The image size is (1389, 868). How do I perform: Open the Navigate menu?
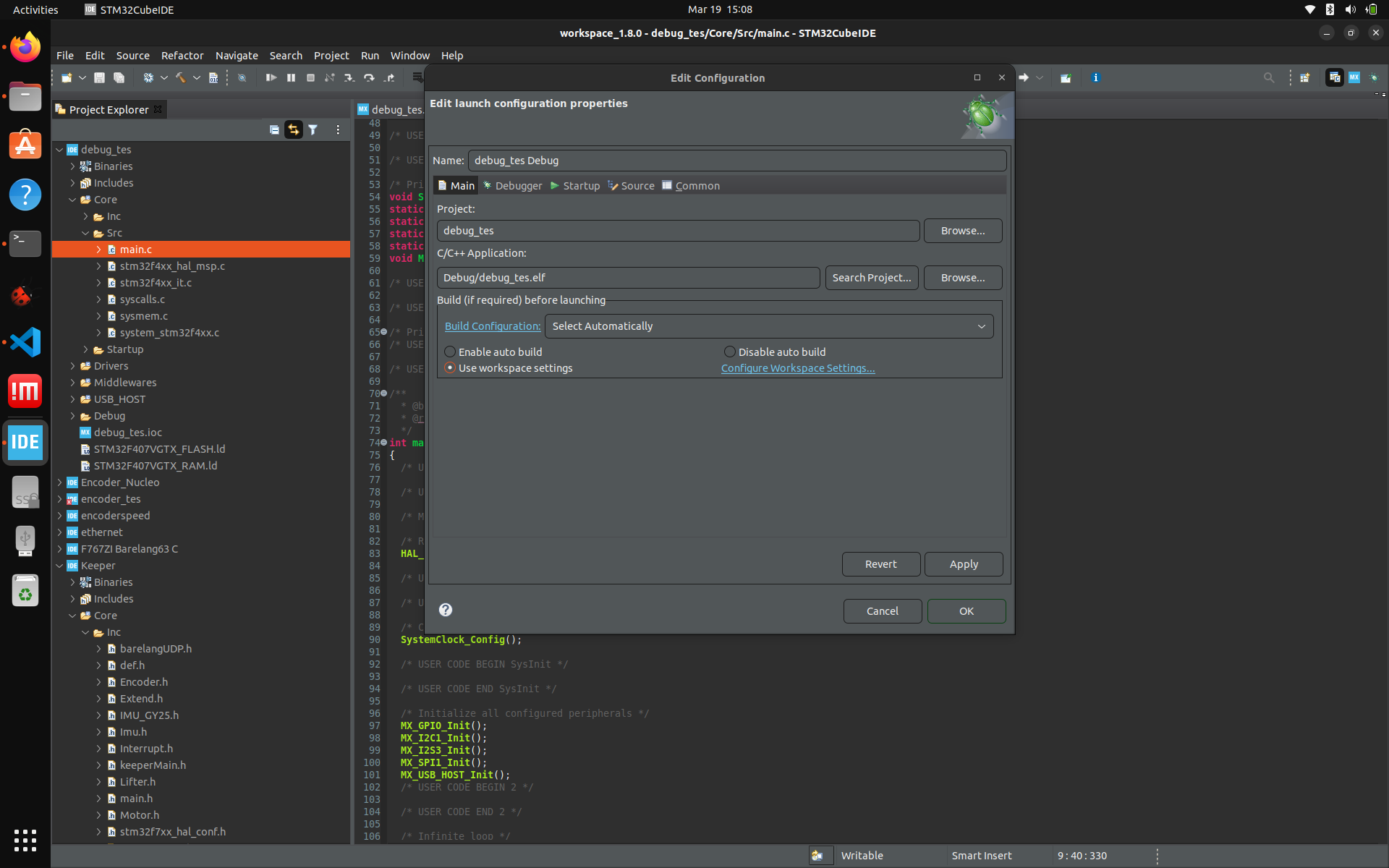(x=237, y=56)
